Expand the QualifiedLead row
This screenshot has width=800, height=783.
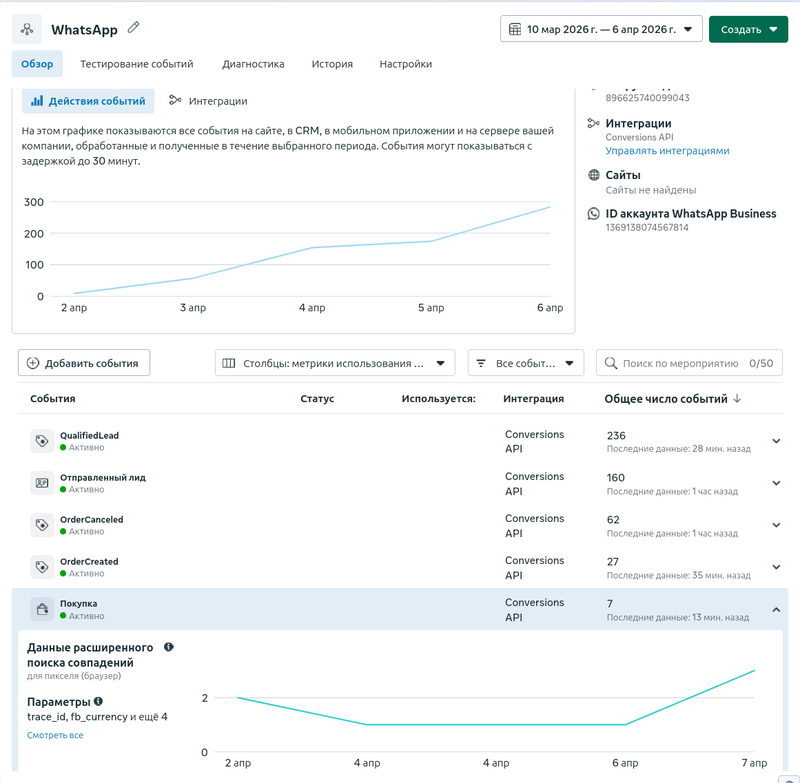(776, 441)
